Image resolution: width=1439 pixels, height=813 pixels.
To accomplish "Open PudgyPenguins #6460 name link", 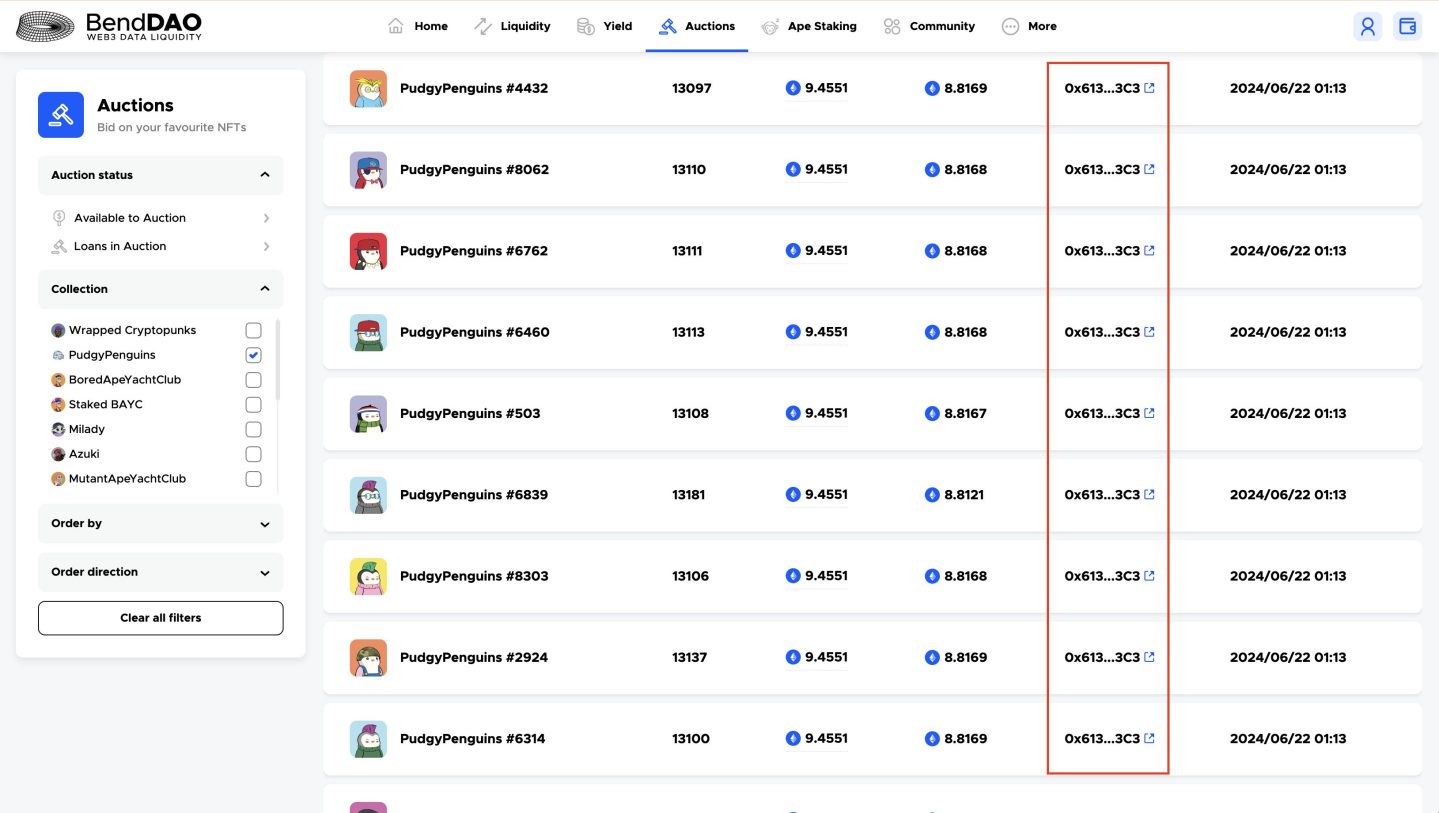I will point(474,332).
